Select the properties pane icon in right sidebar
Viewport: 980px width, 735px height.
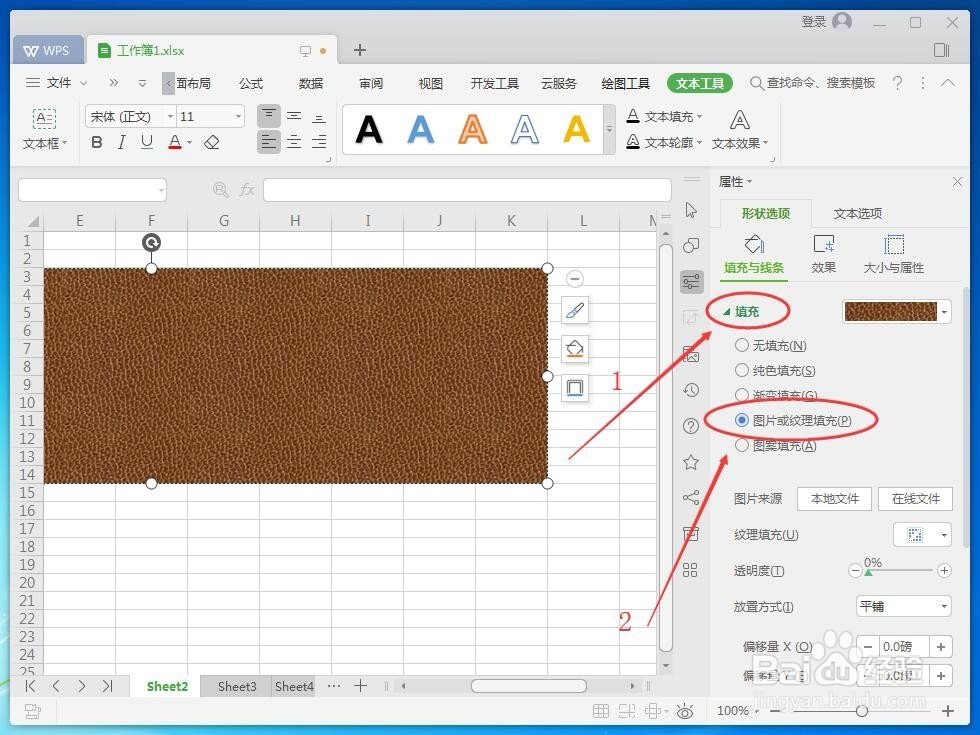[691, 281]
